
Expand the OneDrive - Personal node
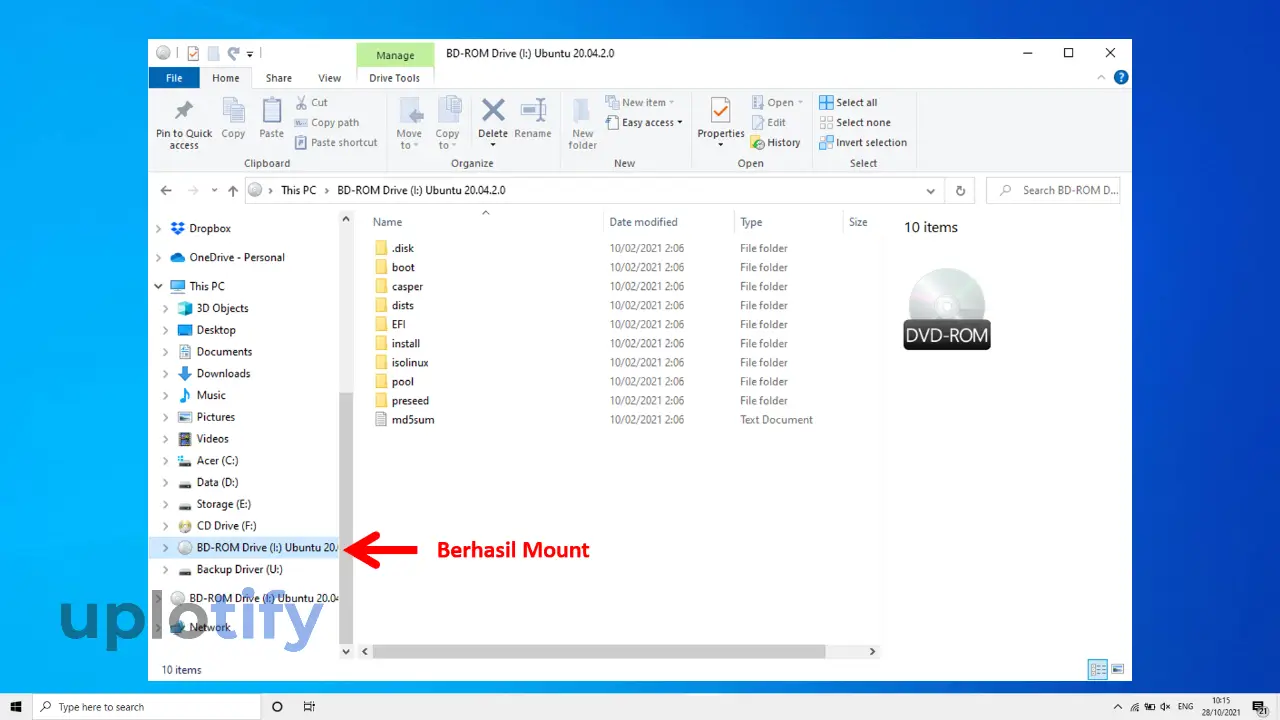(x=158, y=257)
